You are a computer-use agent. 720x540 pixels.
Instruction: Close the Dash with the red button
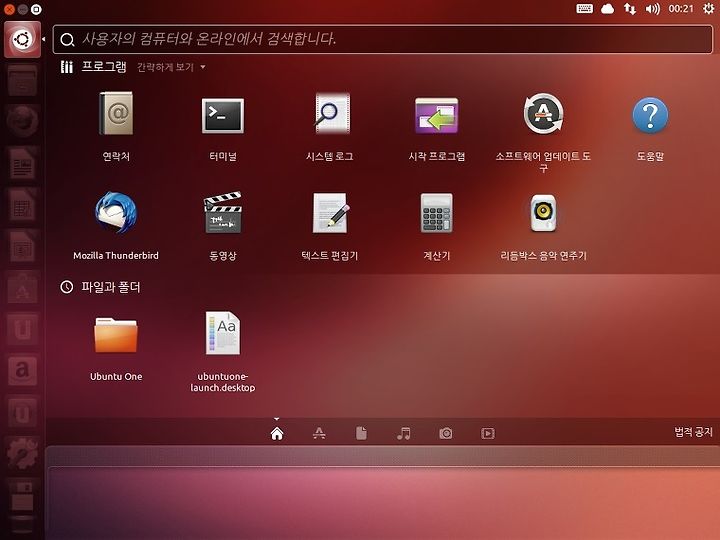(9, 9)
